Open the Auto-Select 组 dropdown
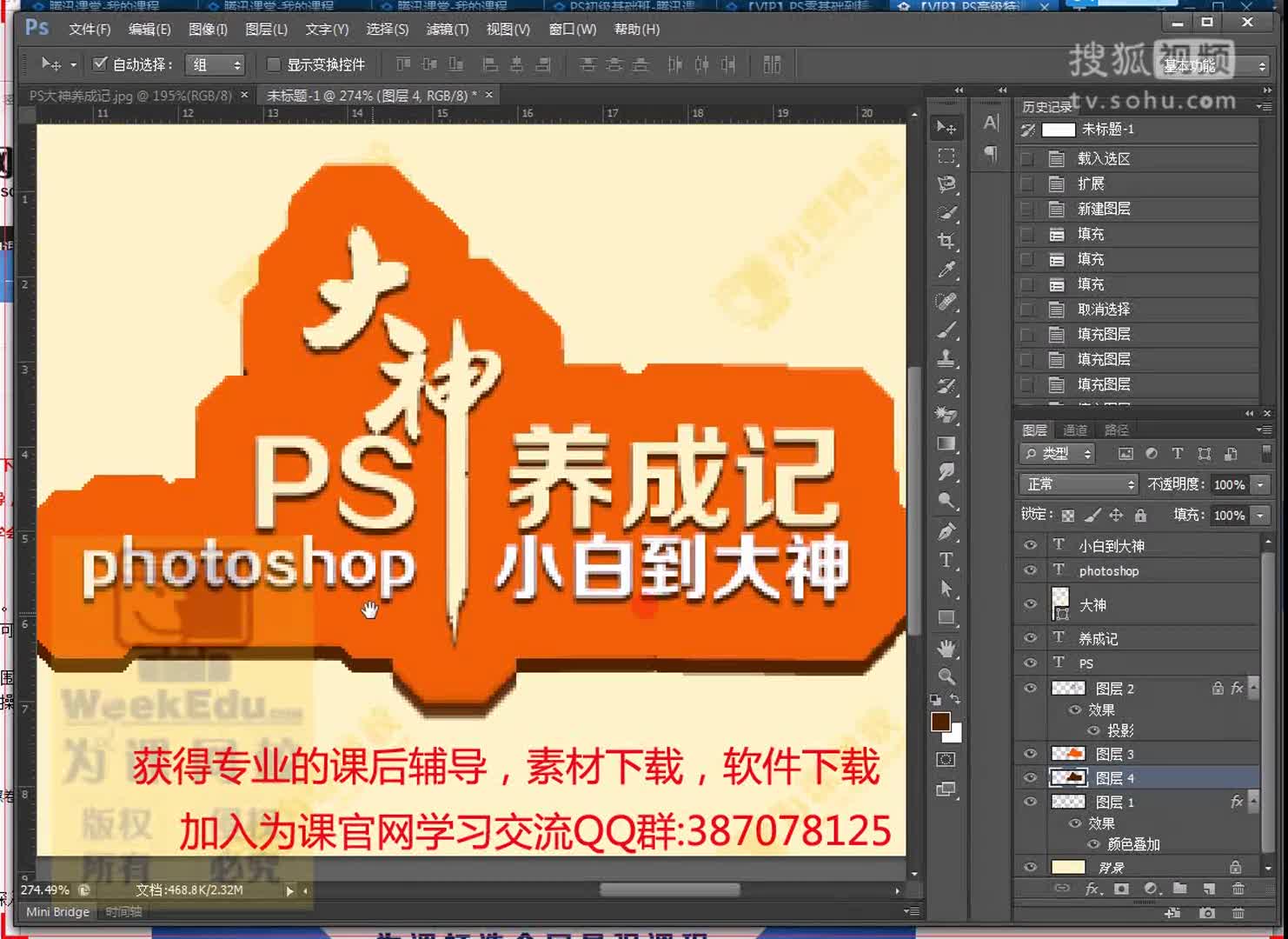 point(216,64)
